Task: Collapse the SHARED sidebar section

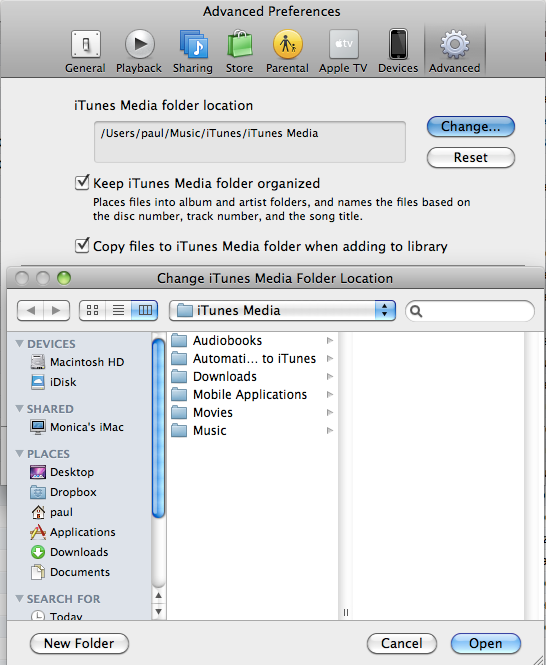Action: 20,408
